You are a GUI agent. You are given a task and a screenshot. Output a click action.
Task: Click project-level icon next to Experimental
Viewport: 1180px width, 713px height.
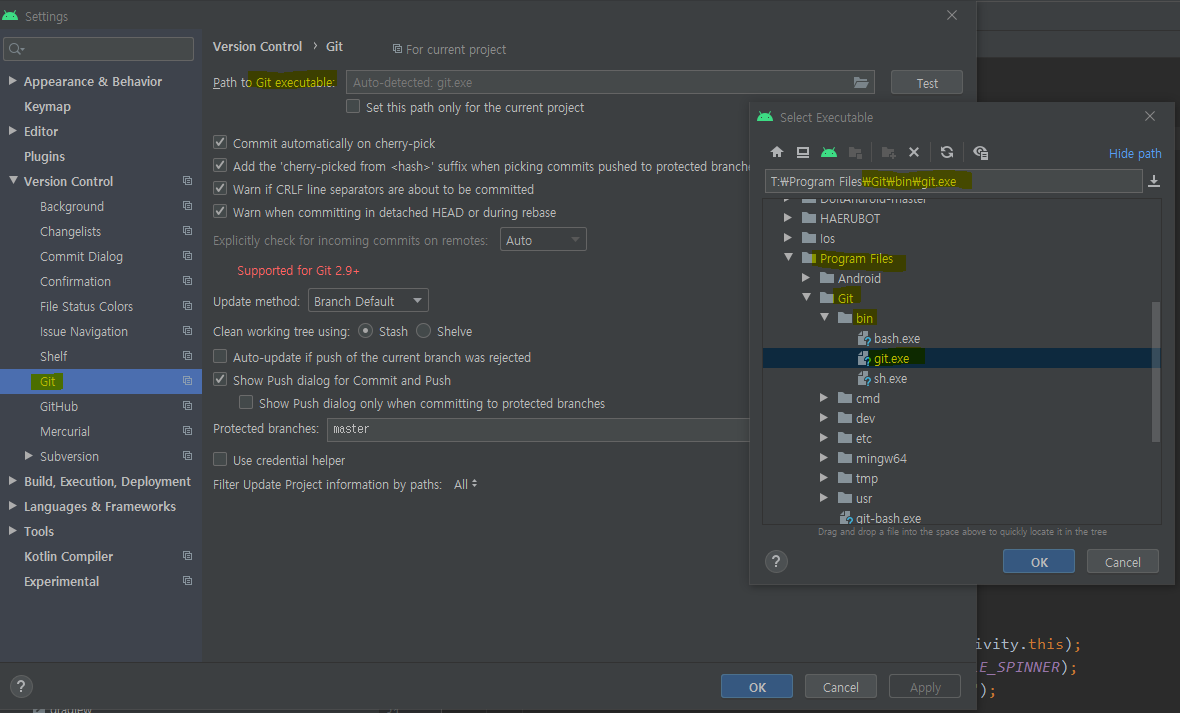pos(187,580)
